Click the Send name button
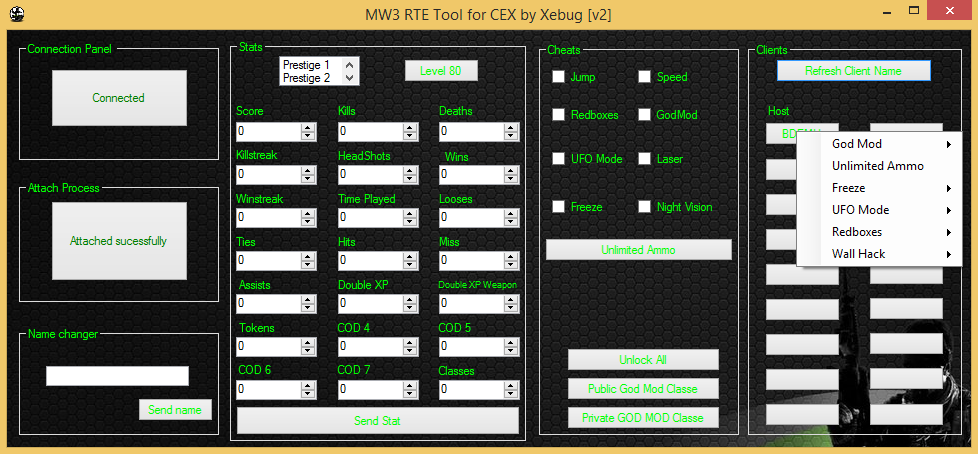The image size is (978, 454). coord(175,410)
